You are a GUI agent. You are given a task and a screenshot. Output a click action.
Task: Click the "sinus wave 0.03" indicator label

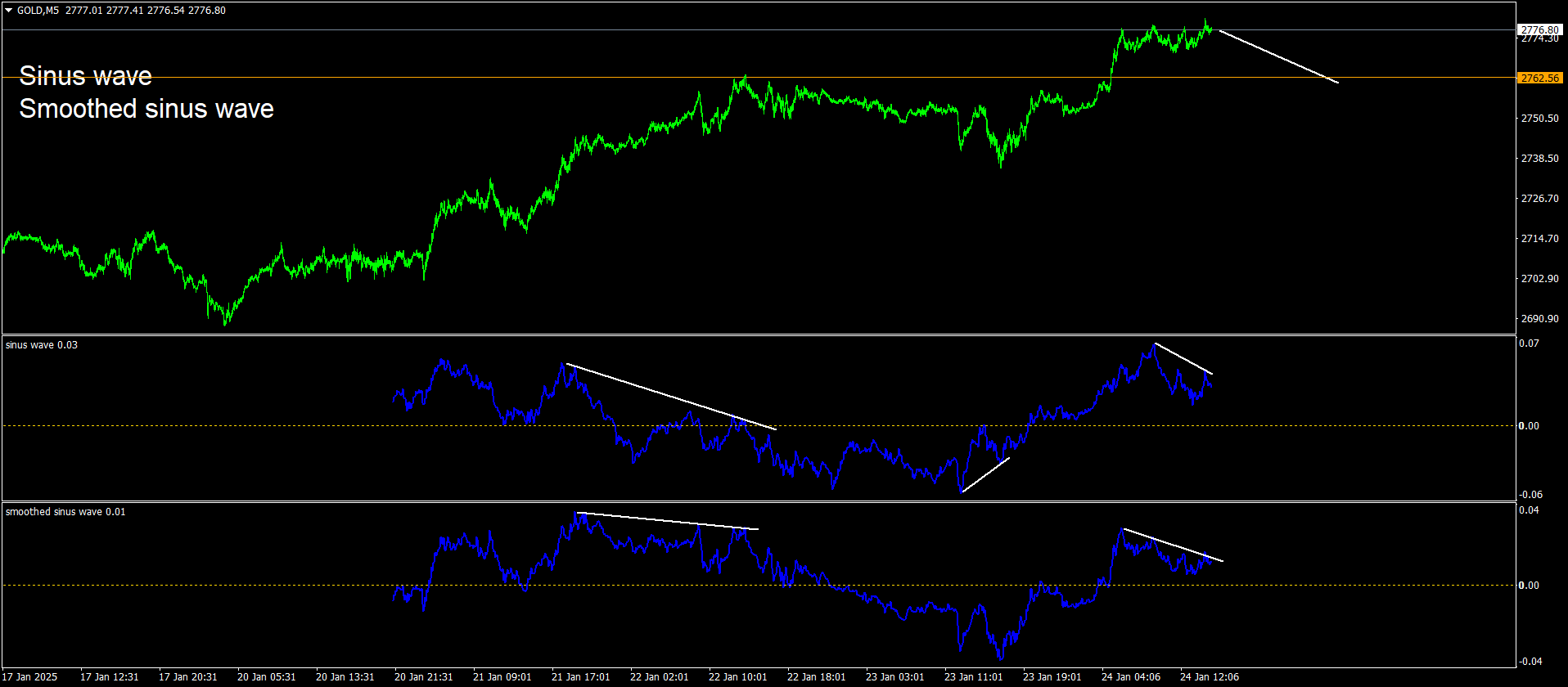coord(42,345)
